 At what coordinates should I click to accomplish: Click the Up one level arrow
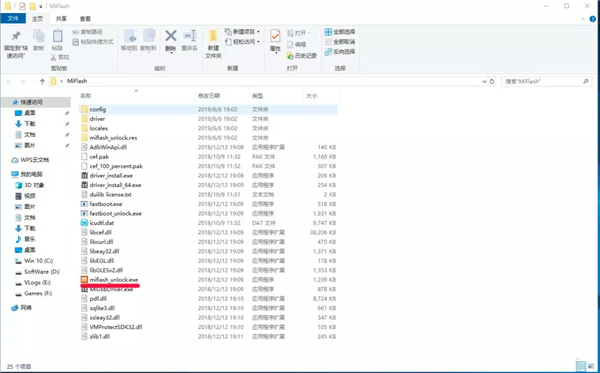42,81
